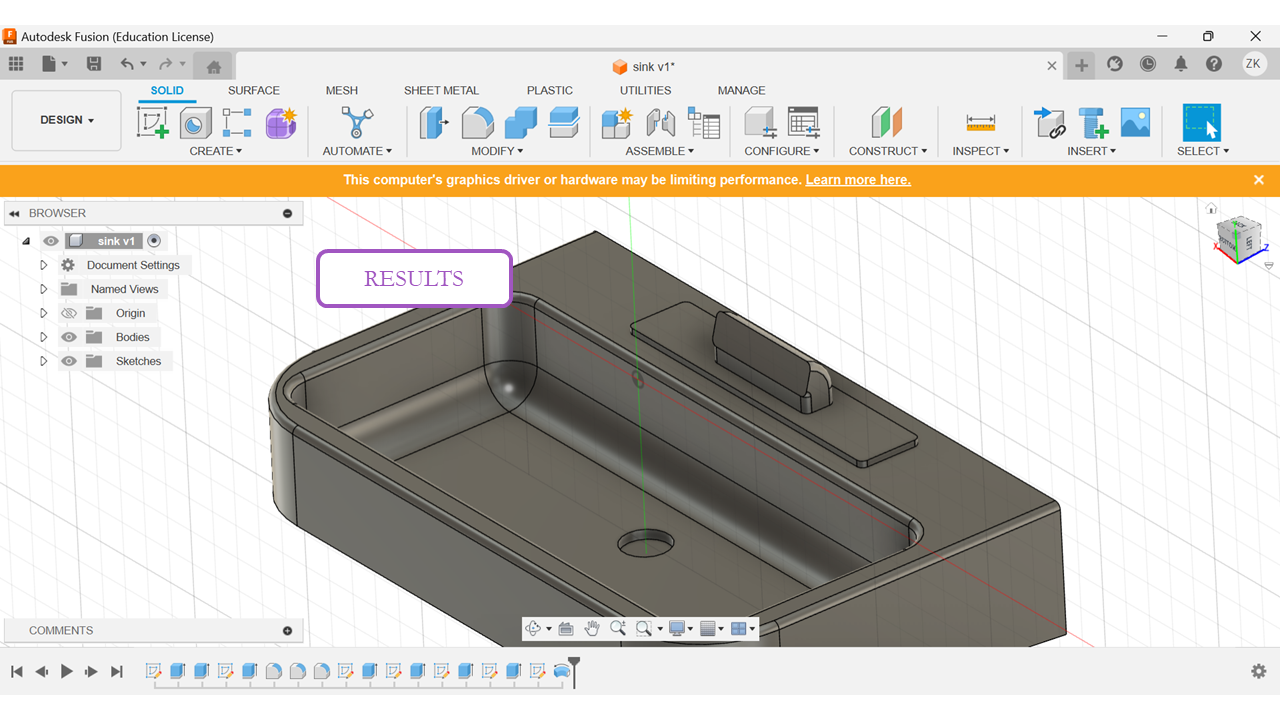Open the Bill of Materials icon

point(704,123)
